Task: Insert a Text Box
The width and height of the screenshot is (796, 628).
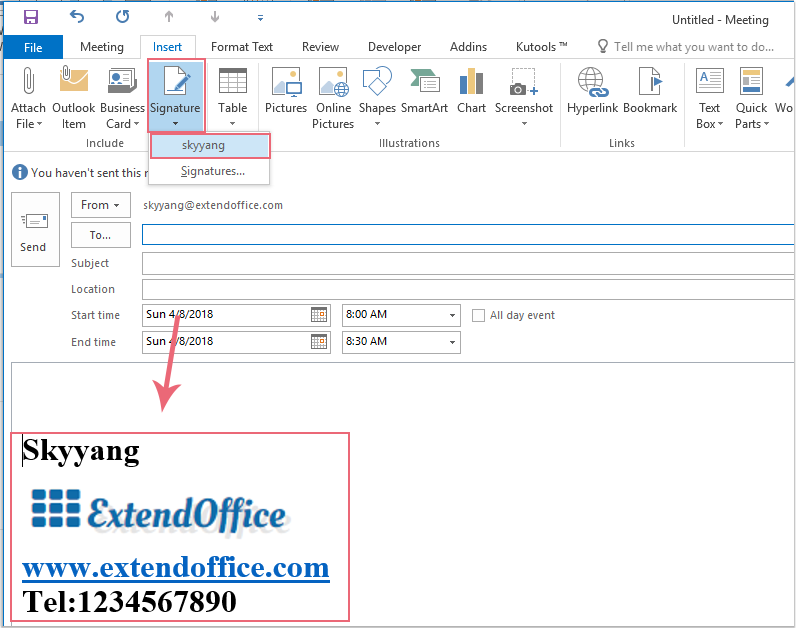Action: pos(709,97)
